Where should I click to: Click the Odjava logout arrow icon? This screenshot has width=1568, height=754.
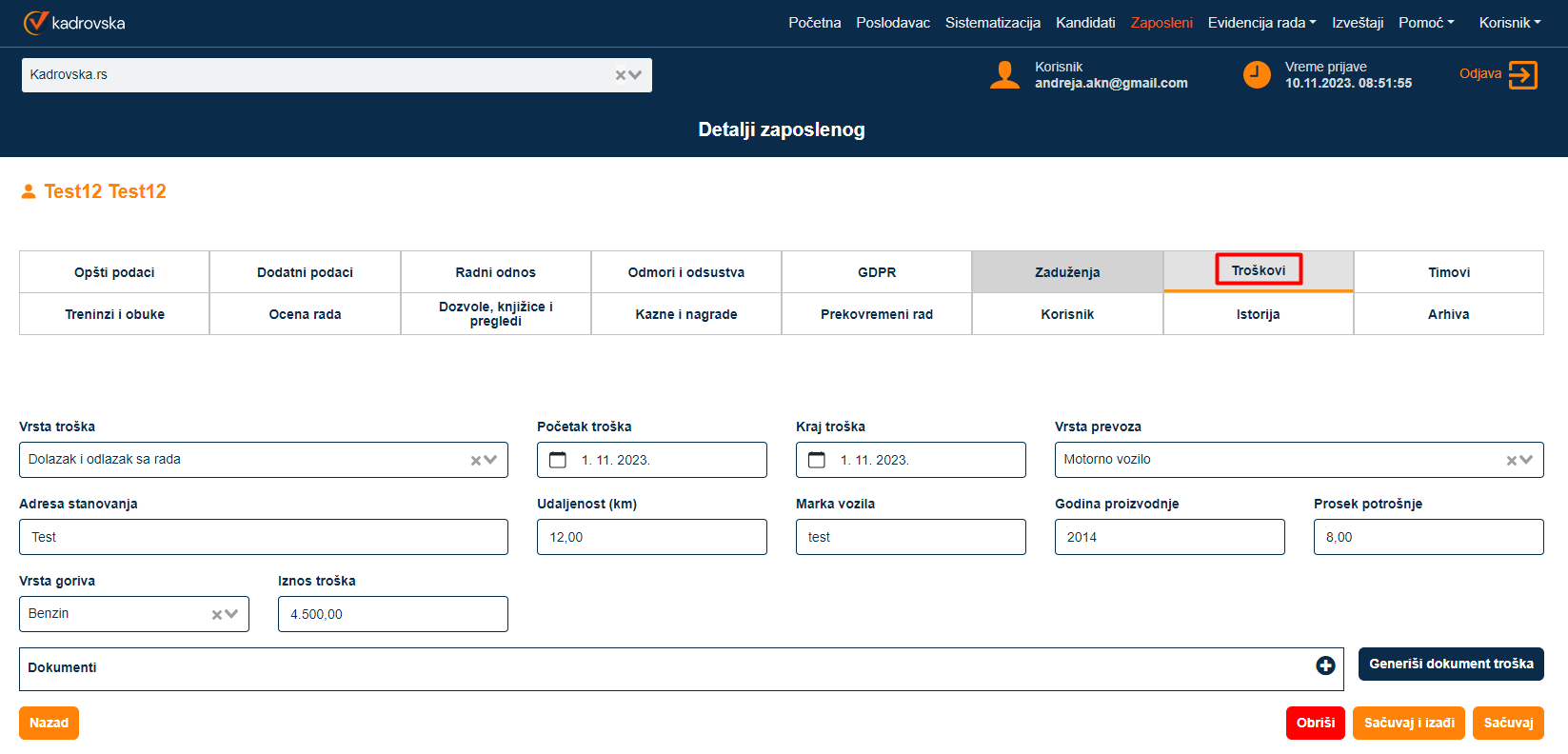pos(1522,74)
